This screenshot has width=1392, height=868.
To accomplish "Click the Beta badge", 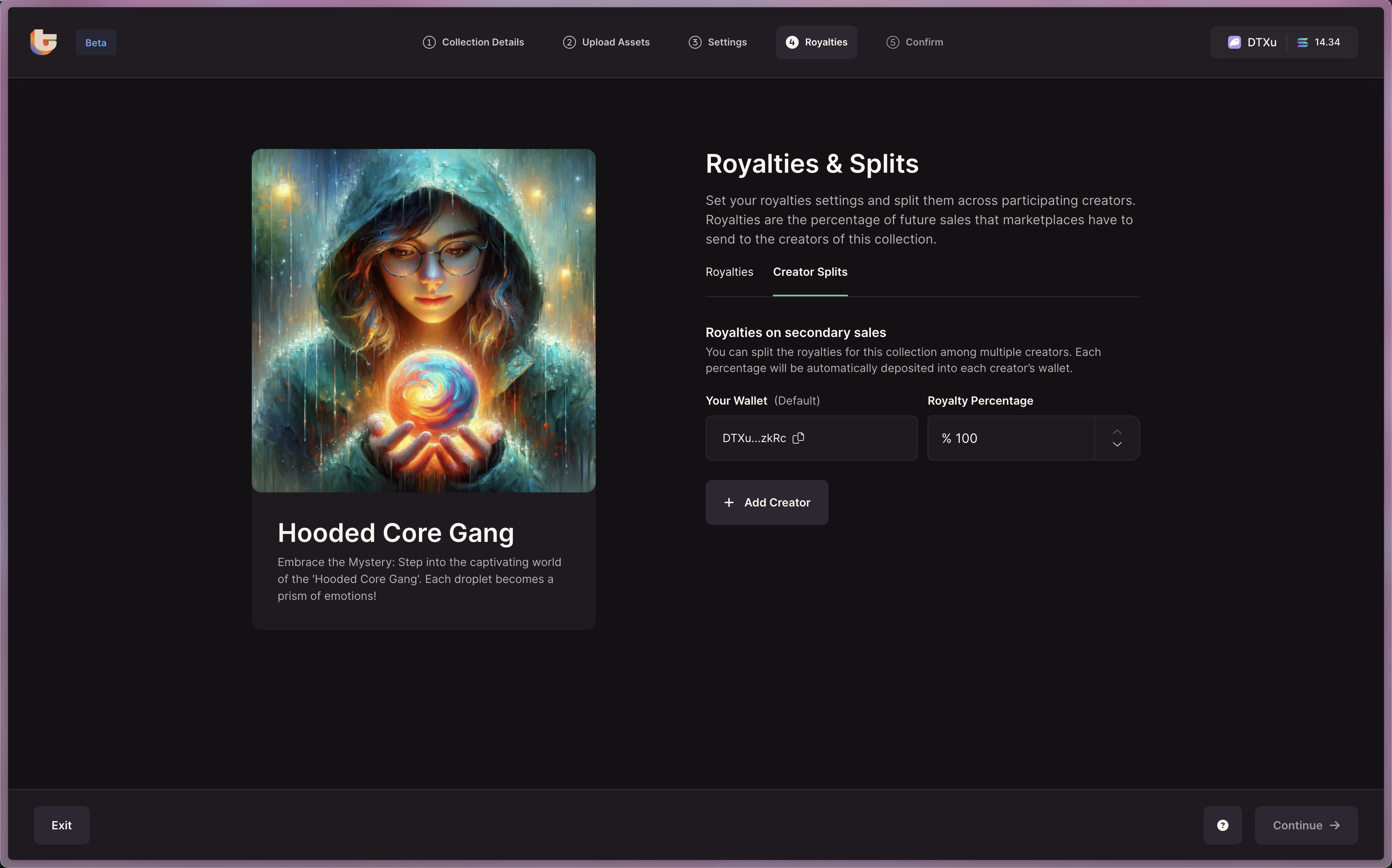I will [x=96, y=43].
